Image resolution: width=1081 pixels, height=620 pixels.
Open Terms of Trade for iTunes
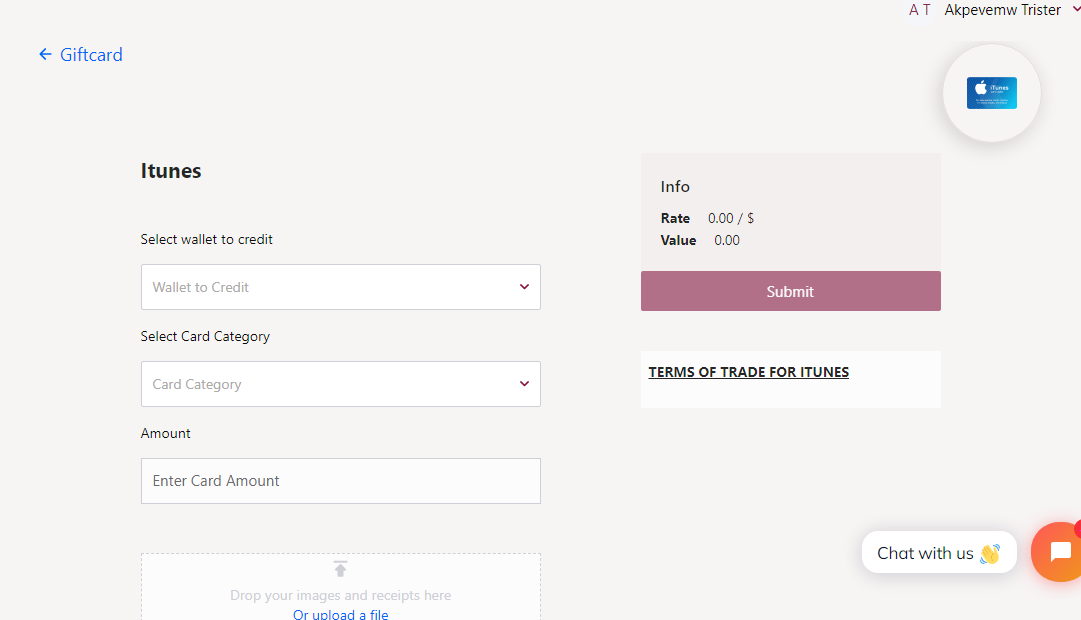pyautogui.click(x=749, y=372)
